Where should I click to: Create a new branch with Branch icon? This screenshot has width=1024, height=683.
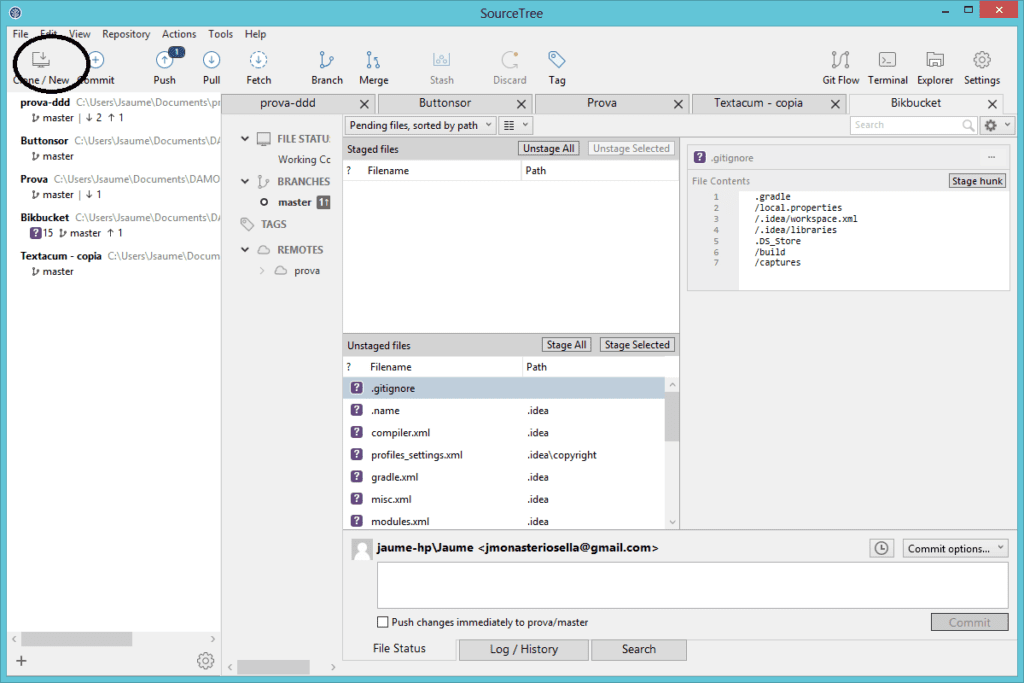click(326, 62)
